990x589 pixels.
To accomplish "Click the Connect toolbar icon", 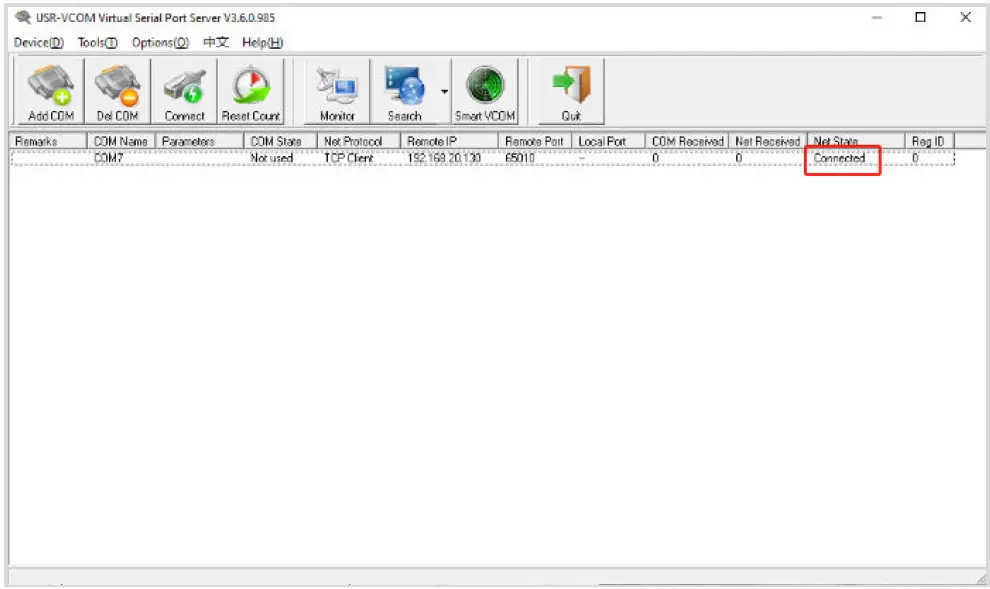I will [x=184, y=92].
